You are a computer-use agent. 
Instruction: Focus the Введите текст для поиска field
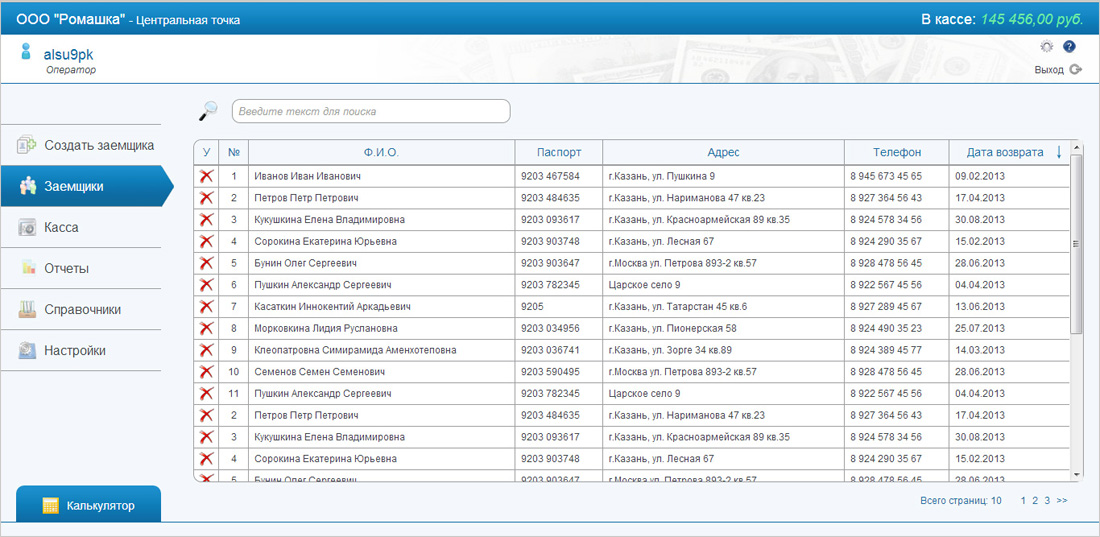(371, 111)
